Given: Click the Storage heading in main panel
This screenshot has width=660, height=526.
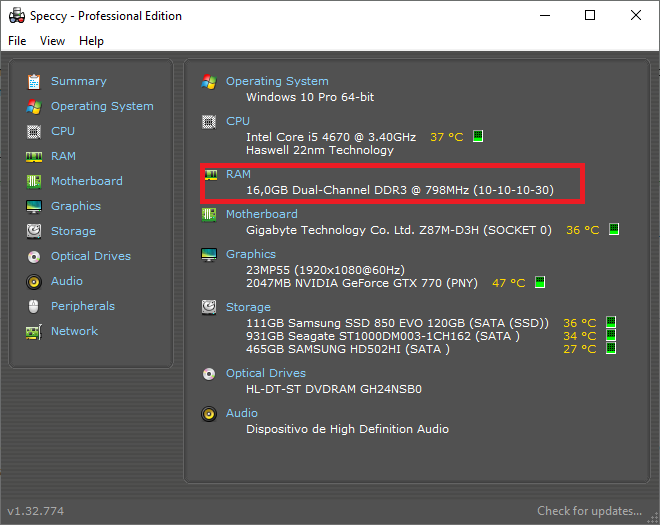Looking at the screenshot, I should (248, 307).
